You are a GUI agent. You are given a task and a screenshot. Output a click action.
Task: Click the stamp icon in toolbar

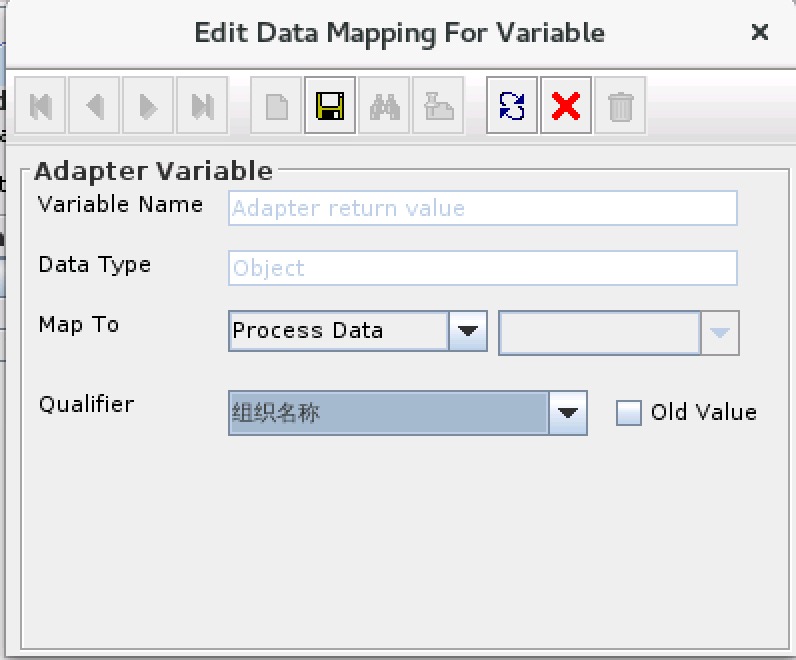click(x=438, y=106)
